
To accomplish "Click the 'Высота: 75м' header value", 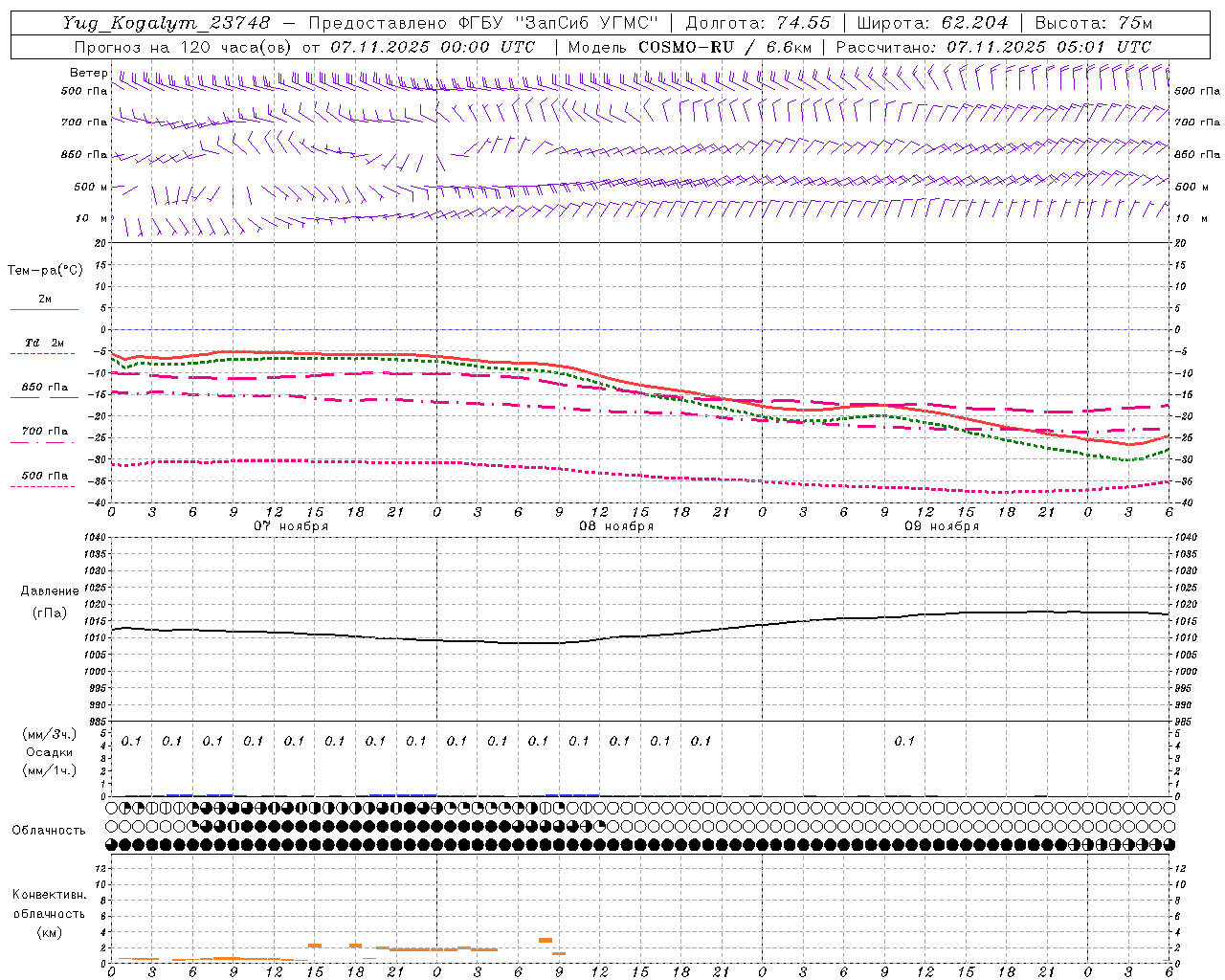I will pyautogui.click(x=1094, y=23).
